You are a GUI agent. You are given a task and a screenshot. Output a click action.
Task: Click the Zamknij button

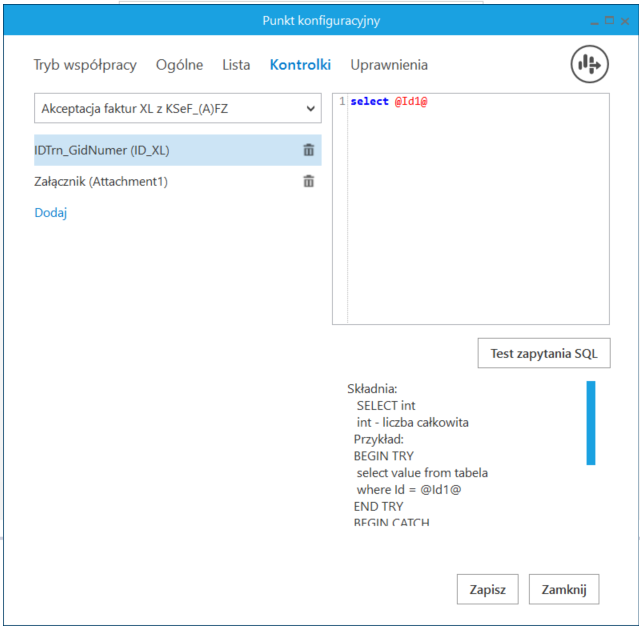pos(564,589)
